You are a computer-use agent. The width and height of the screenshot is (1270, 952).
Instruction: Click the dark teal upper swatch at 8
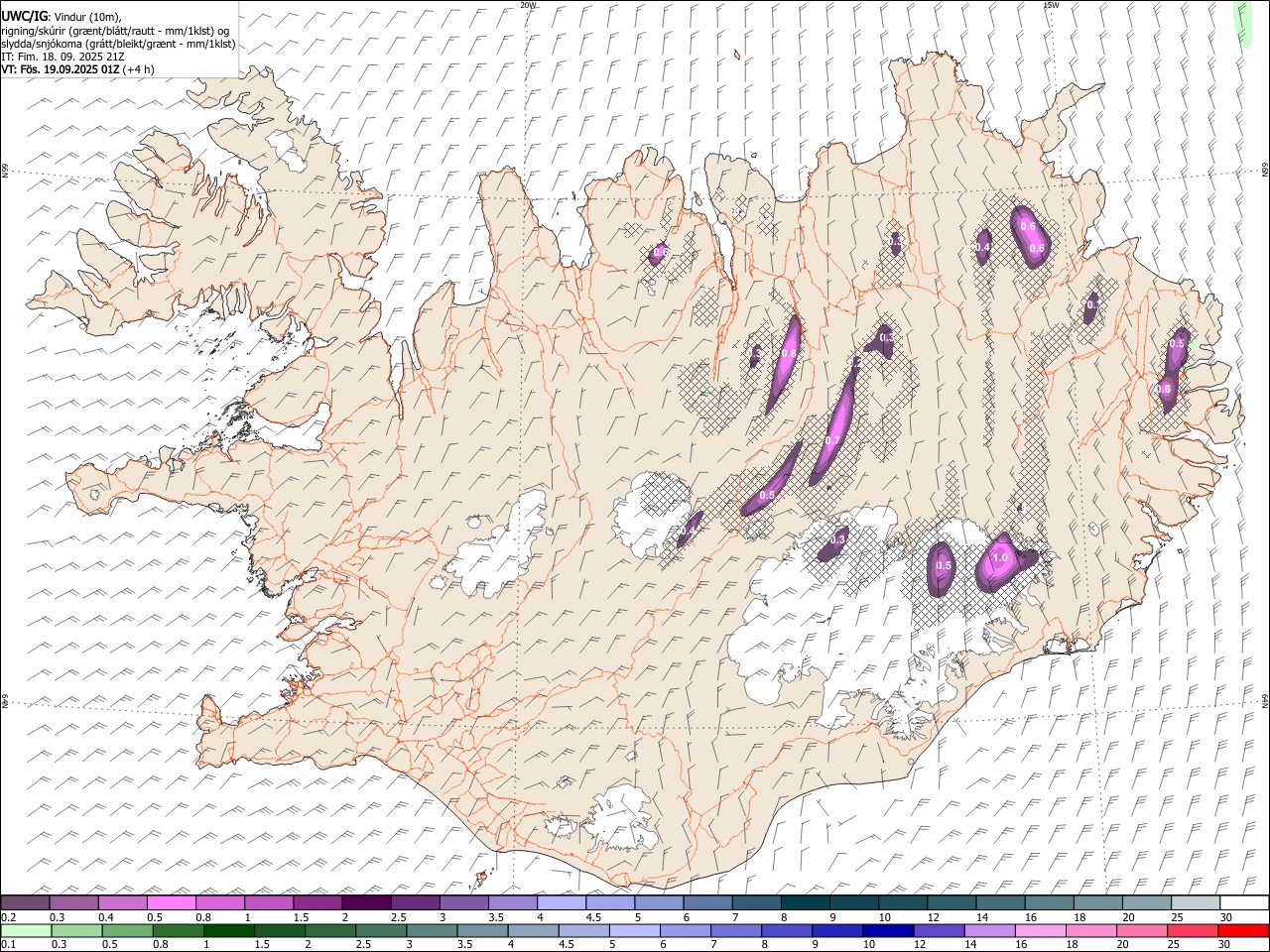click(805, 902)
